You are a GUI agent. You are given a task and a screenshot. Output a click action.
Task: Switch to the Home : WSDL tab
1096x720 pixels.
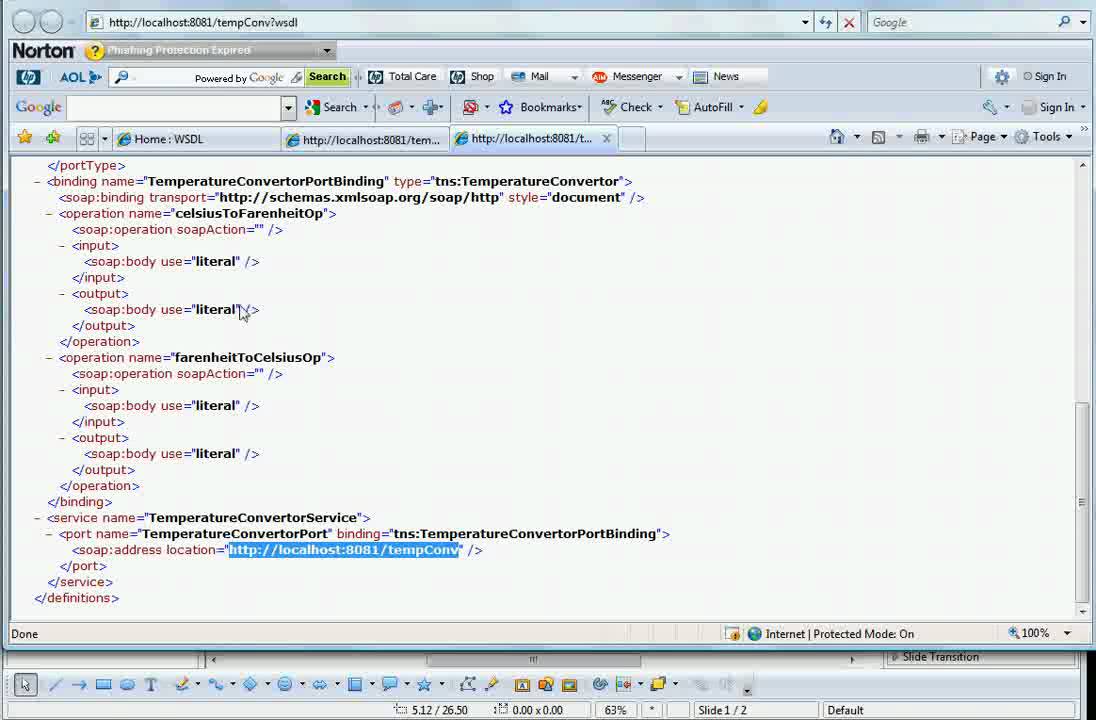point(196,139)
